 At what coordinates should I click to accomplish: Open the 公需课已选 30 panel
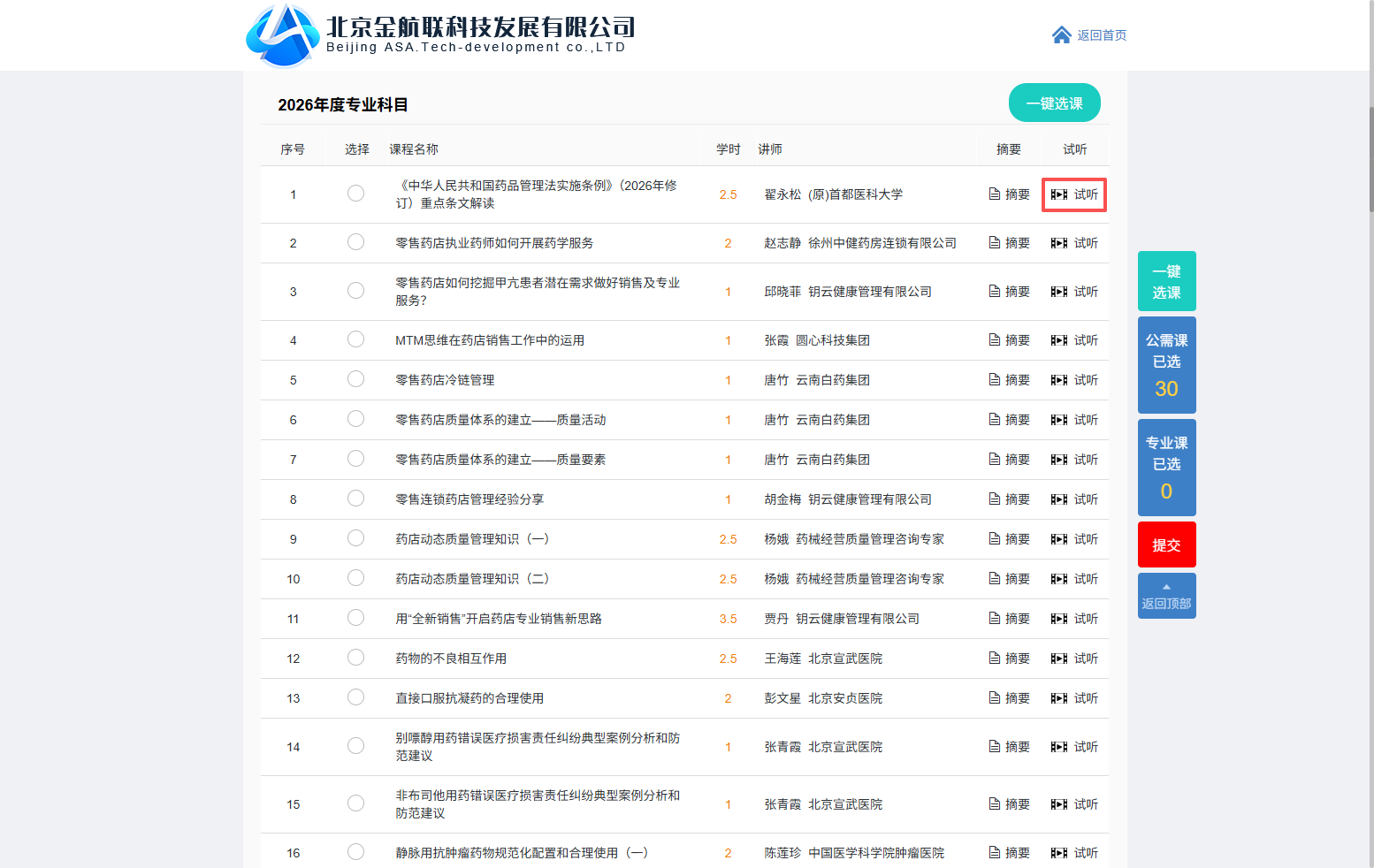[x=1166, y=365]
